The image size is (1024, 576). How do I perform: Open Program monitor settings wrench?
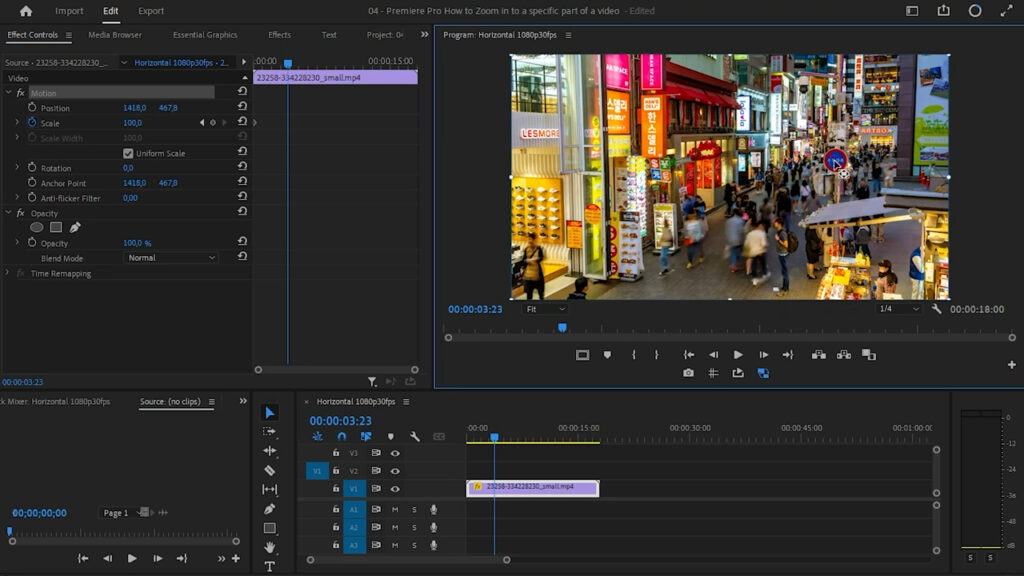tap(936, 309)
